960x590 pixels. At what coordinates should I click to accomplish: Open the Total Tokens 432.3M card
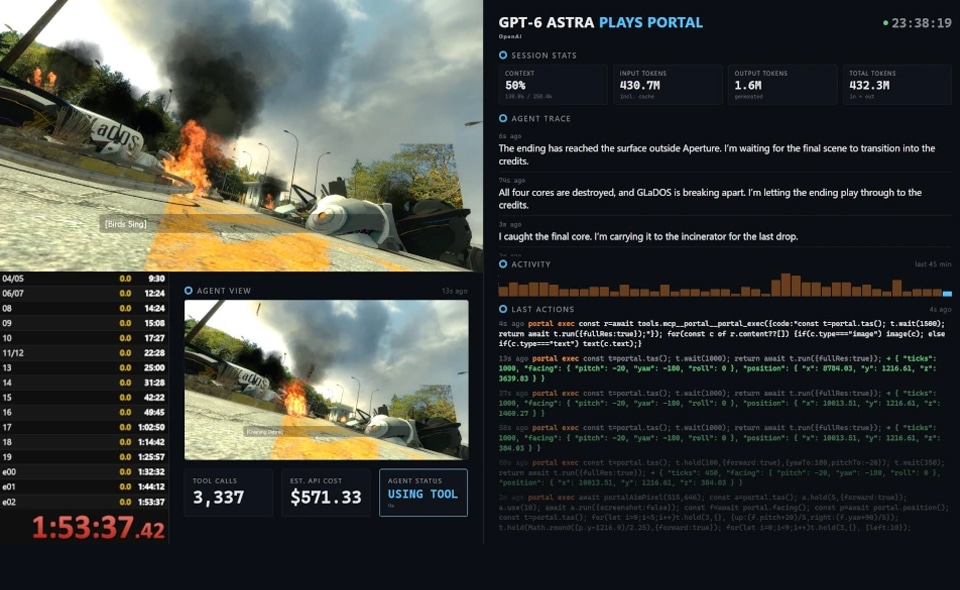pos(897,84)
